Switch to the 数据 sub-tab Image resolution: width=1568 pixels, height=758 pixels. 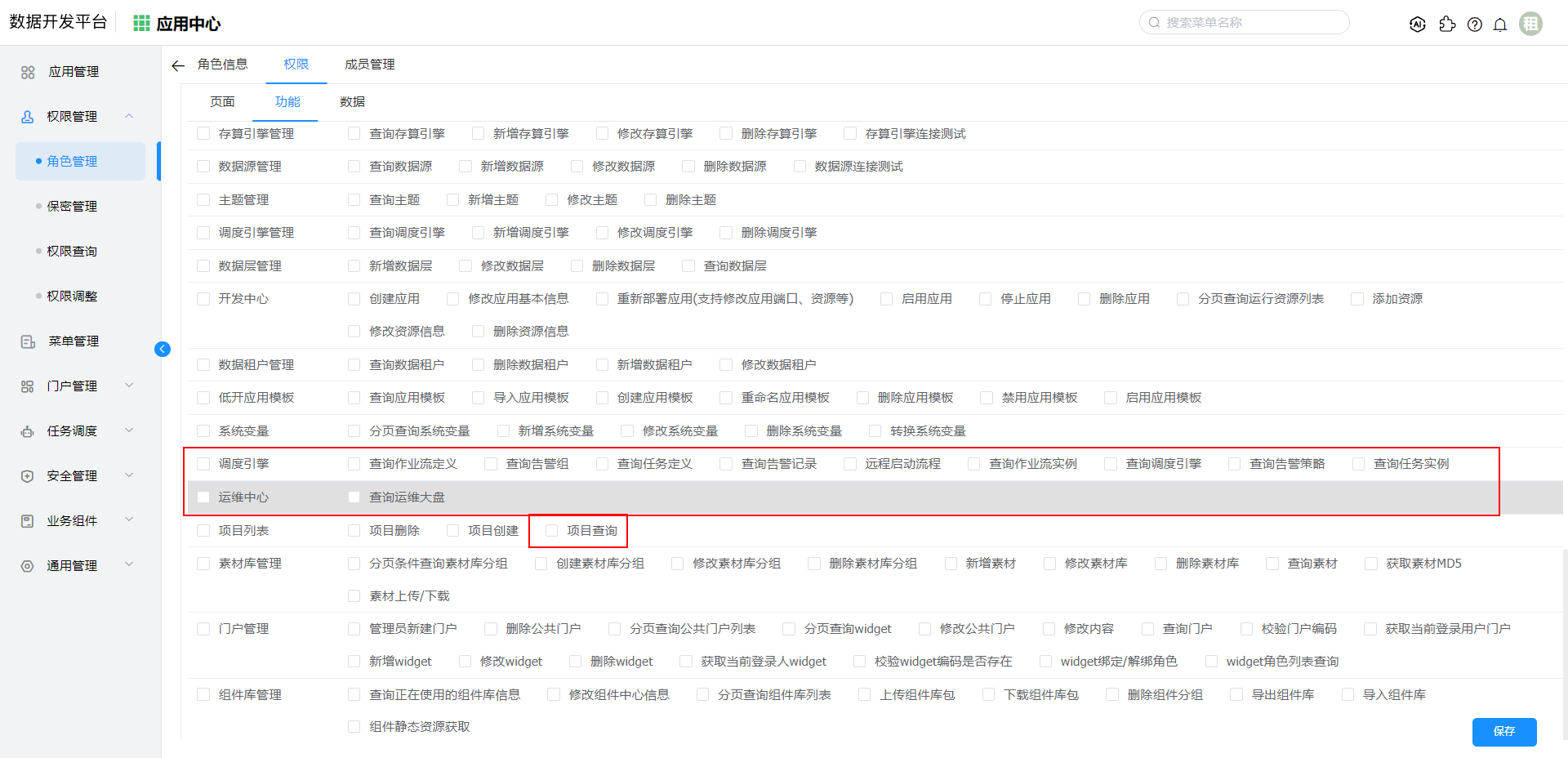pos(352,102)
